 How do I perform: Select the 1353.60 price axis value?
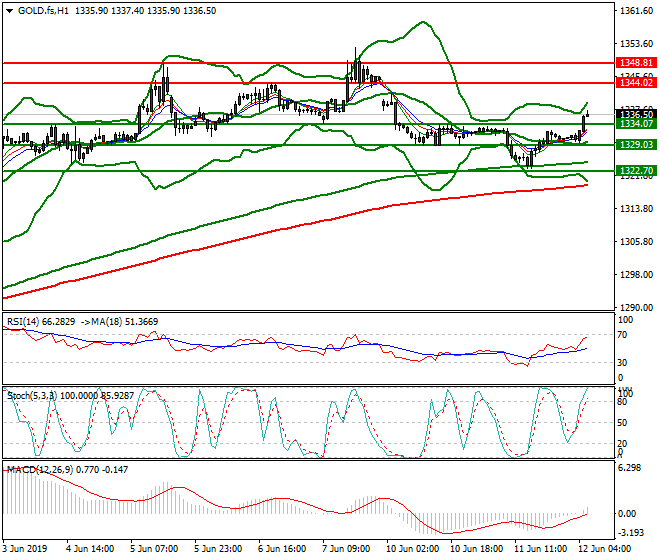point(636,44)
